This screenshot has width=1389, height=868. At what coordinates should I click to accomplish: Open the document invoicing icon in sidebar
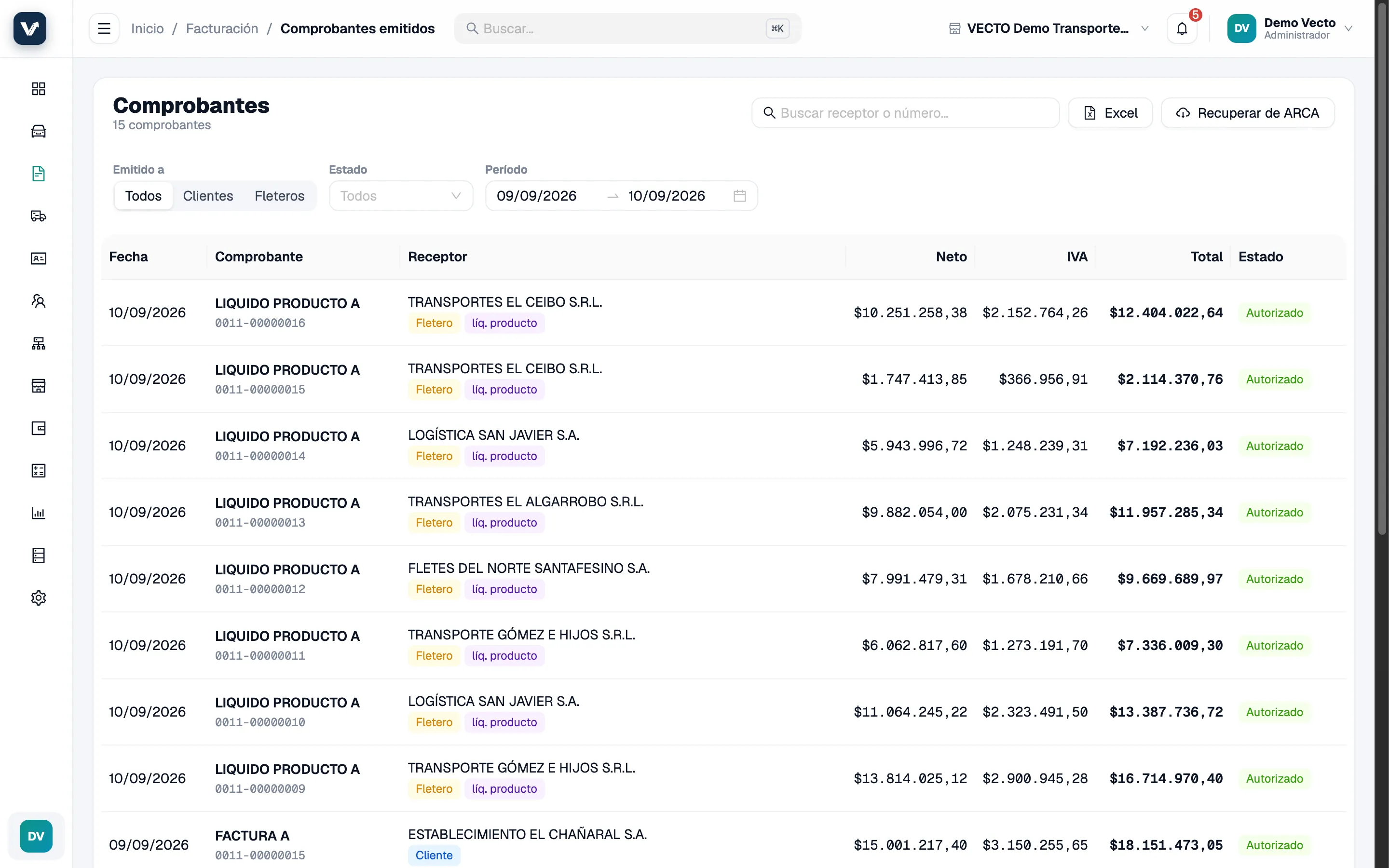pos(39,174)
